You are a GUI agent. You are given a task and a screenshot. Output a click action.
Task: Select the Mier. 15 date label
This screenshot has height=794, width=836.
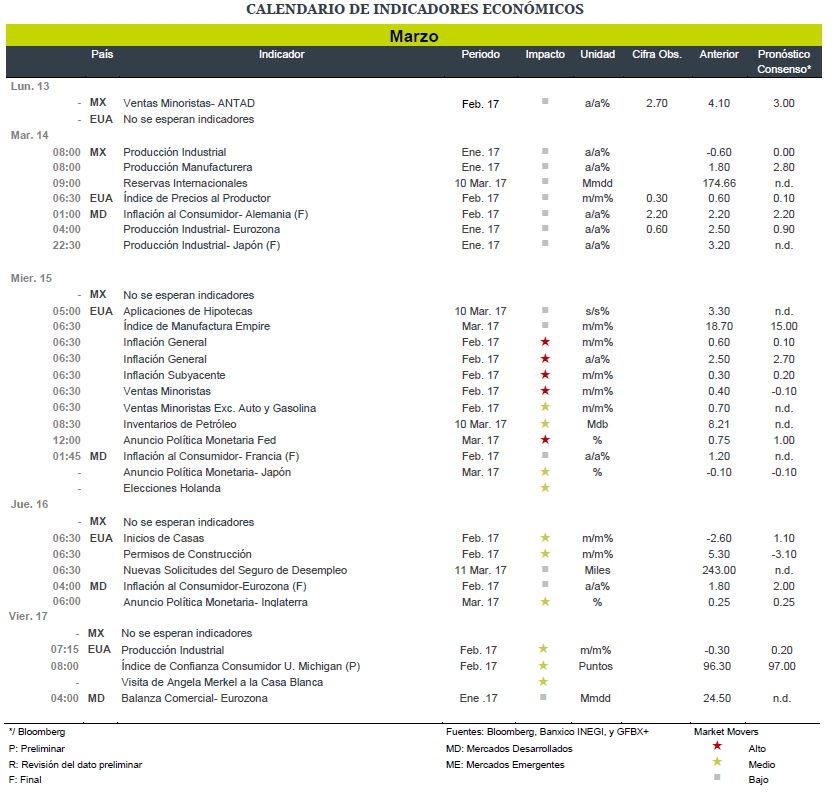click(x=31, y=278)
